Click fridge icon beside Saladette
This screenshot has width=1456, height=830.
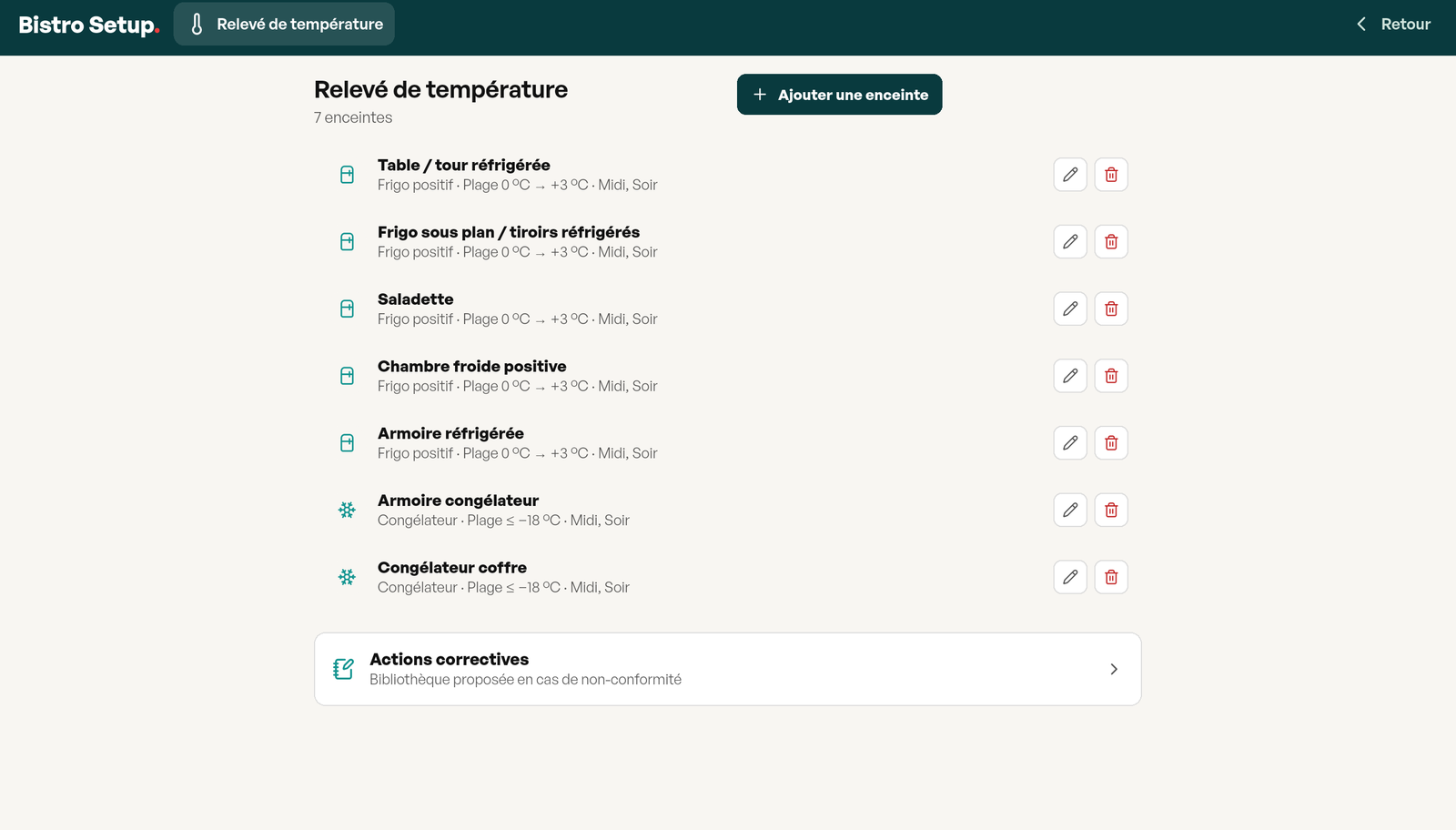(x=347, y=309)
